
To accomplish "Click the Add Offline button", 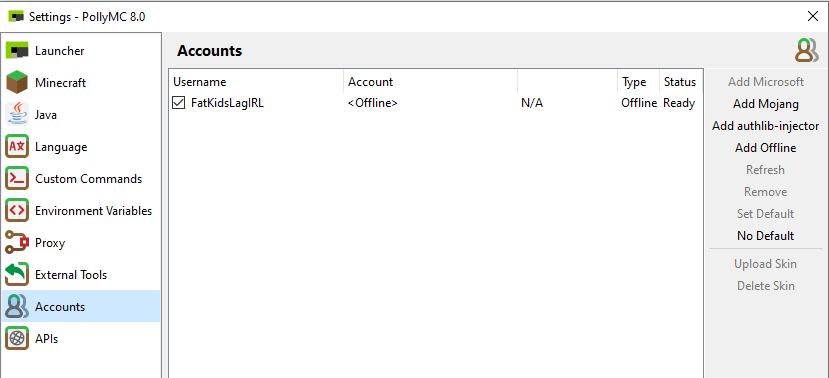I will coord(766,148).
